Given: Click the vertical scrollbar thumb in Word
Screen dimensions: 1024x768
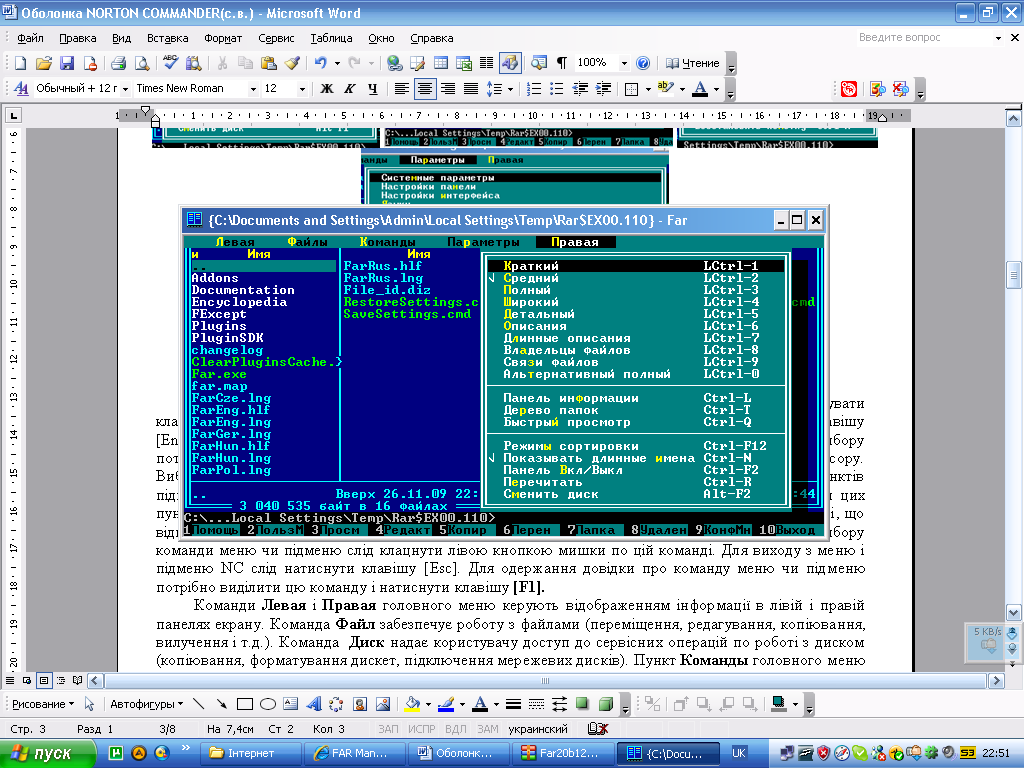Looking at the screenshot, I should 1013,275.
